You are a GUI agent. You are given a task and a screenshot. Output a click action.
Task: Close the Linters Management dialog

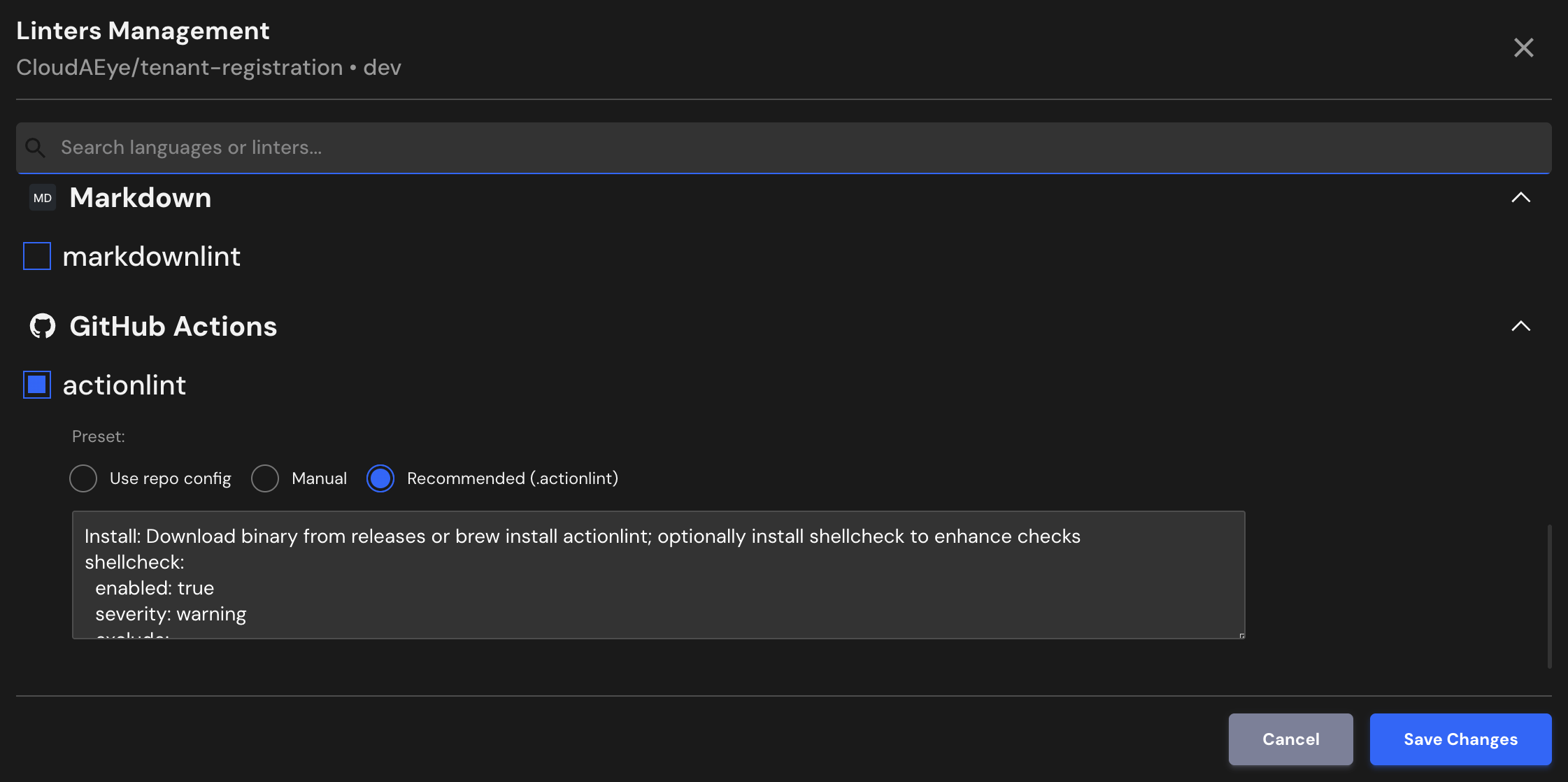[x=1523, y=48]
